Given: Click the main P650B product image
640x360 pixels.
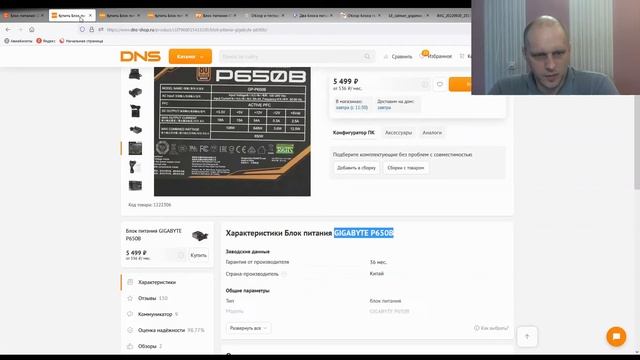Looking at the screenshot, I should [232, 131].
